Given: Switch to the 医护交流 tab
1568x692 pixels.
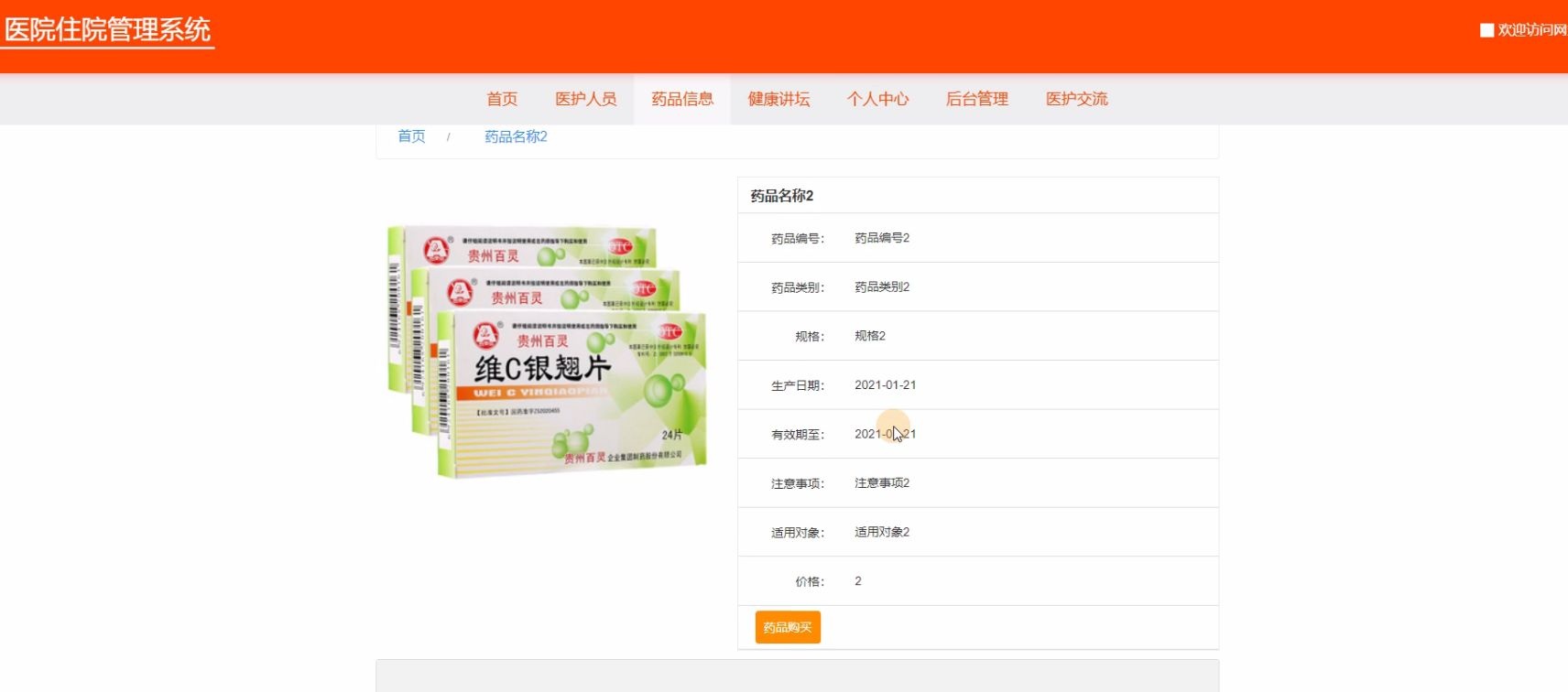Looking at the screenshot, I should click(x=1077, y=99).
